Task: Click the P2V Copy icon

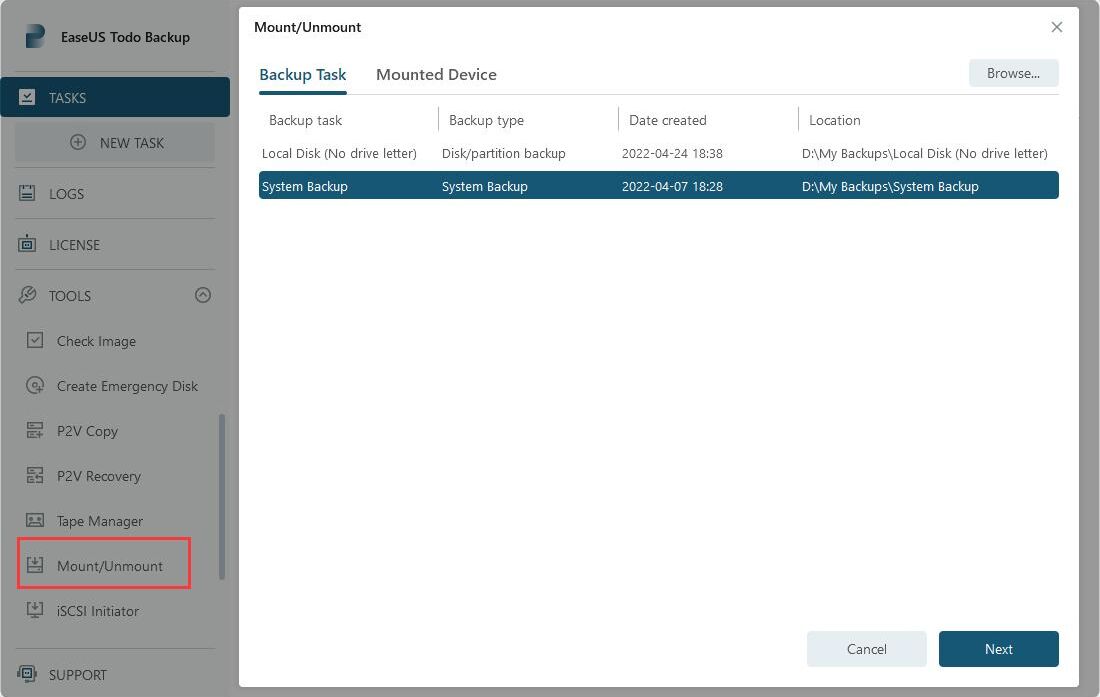Action: pyautogui.click(x=35, y=430)
